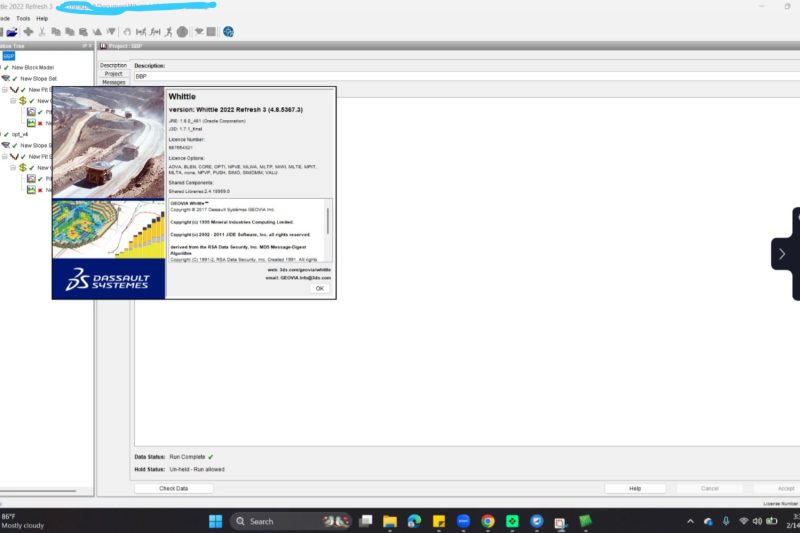Image resolution: width=800 pixels, height=533 pixels.
Task: Click the Help button at the bottom
Action: point(635,488)
